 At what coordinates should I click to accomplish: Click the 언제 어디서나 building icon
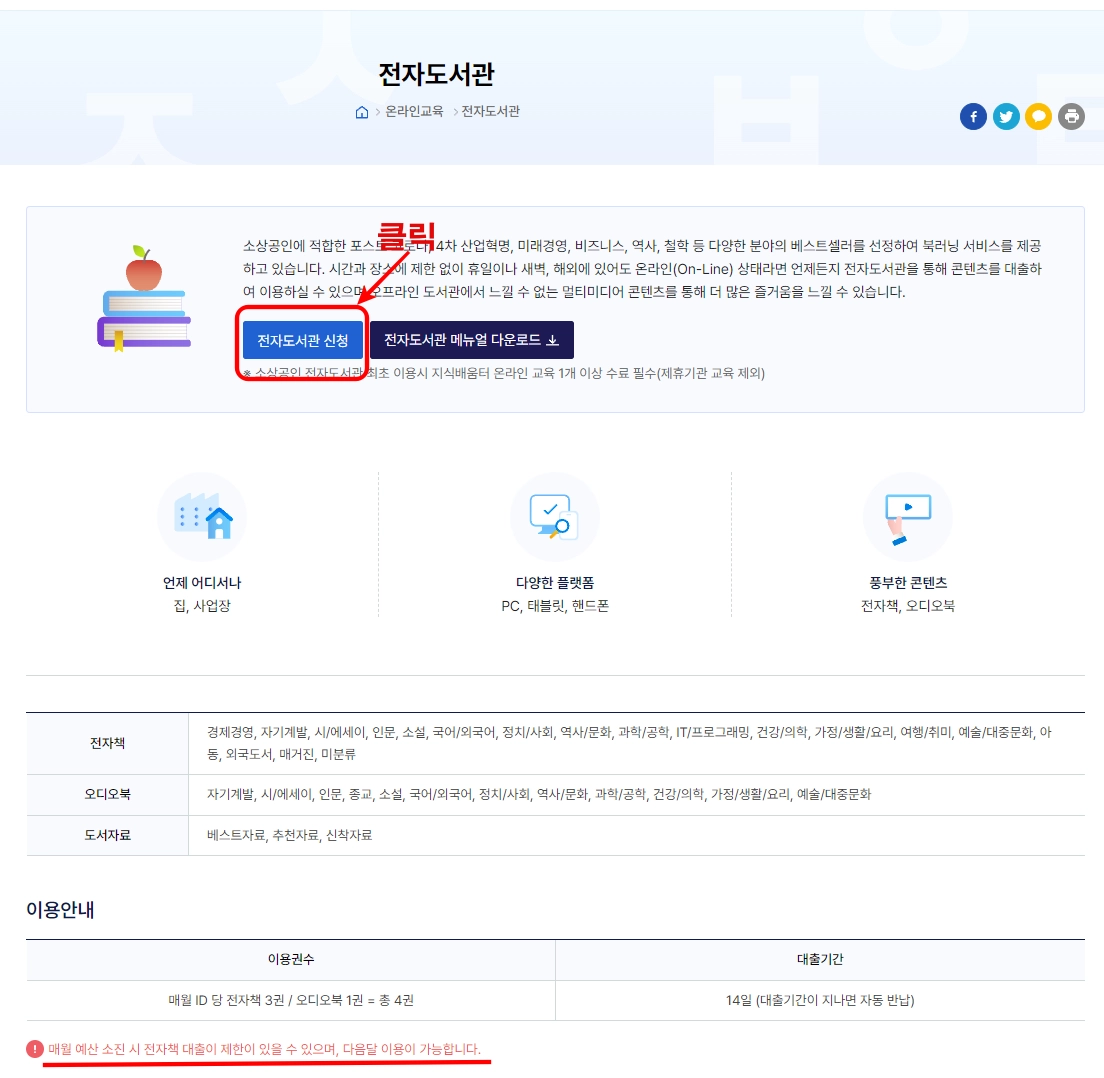(202, 516)
